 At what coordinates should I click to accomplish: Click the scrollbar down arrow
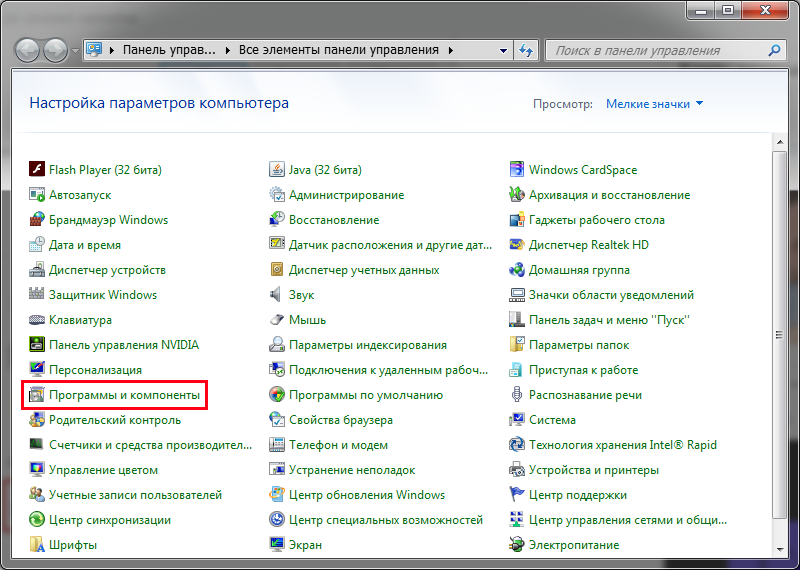pyautogui.click(x=779, y=550)
